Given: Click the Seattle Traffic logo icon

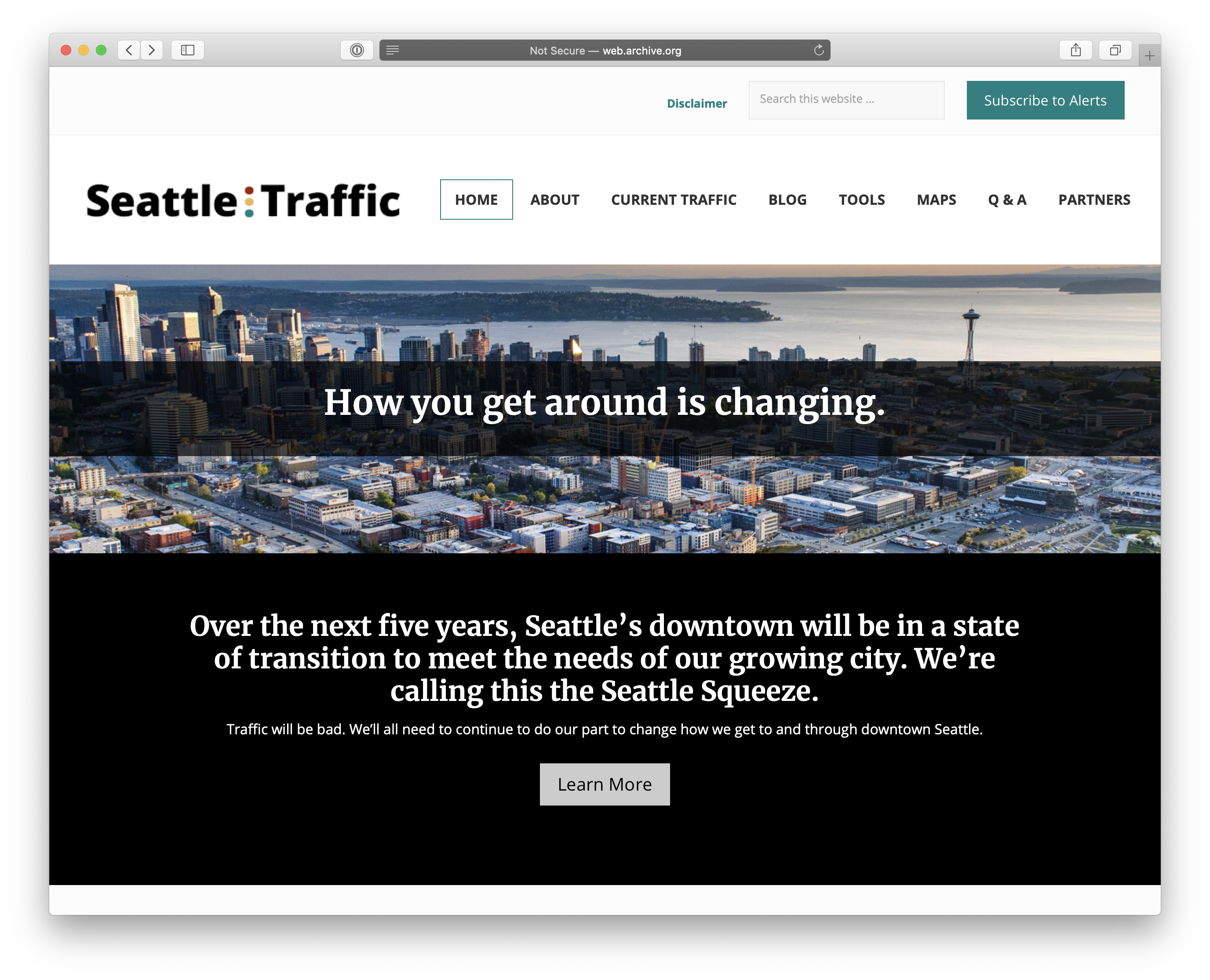Looking at the screenshot, I should click(x=244, y=199).
